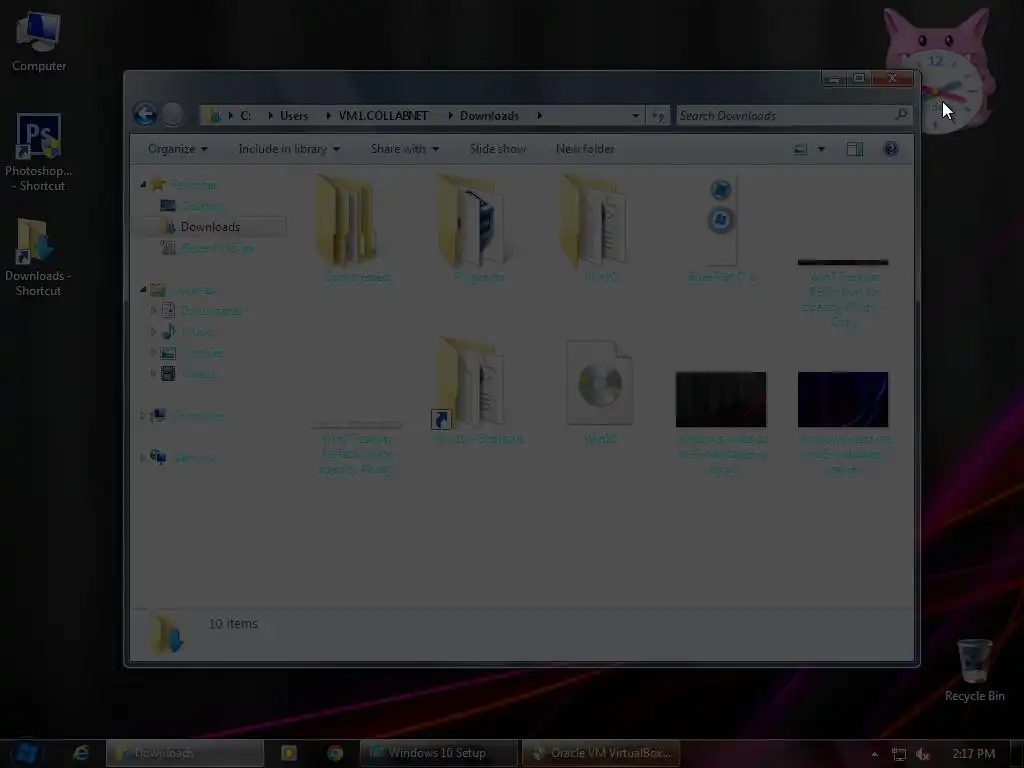
Task: Click the Forward arrow in Explorer
Action: pos(173,114)
